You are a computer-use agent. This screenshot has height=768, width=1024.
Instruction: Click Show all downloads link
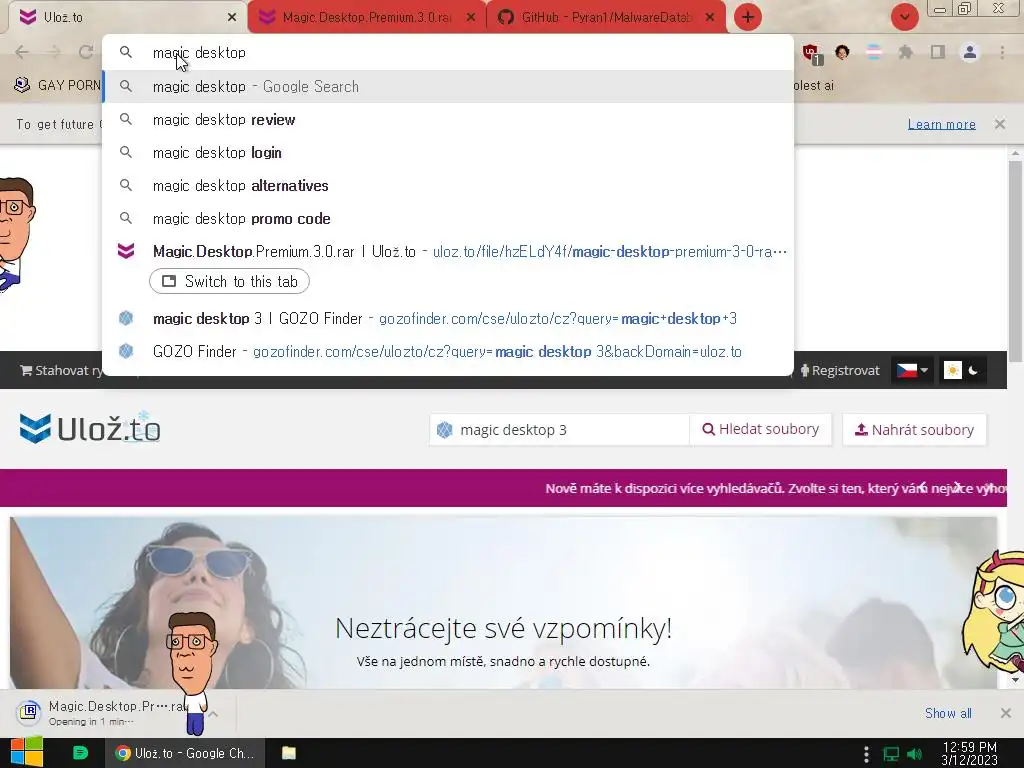pyautogui.click(x=948, y=713)
